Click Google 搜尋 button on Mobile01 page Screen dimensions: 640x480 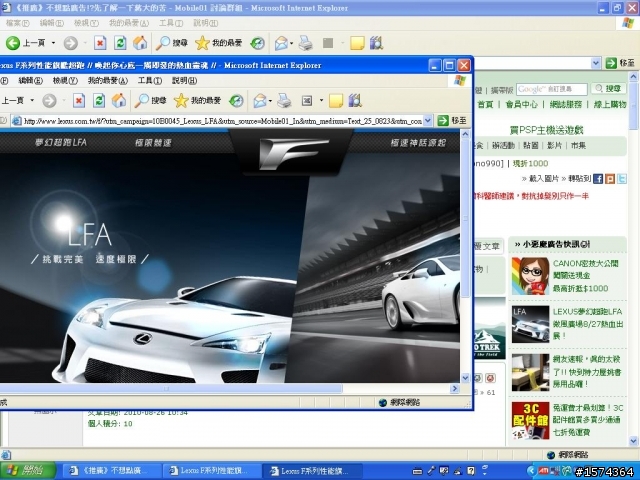point(608,89)
